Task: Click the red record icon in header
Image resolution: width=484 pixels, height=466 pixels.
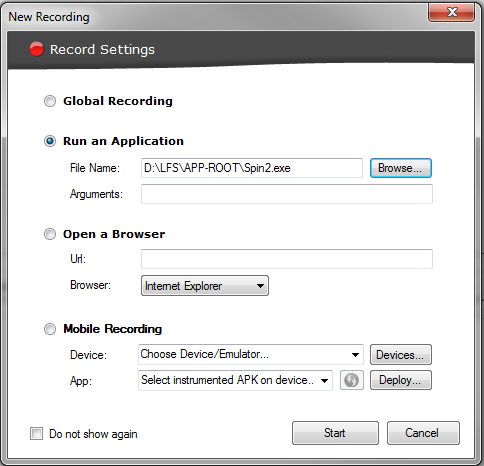Action: [36, 49]
